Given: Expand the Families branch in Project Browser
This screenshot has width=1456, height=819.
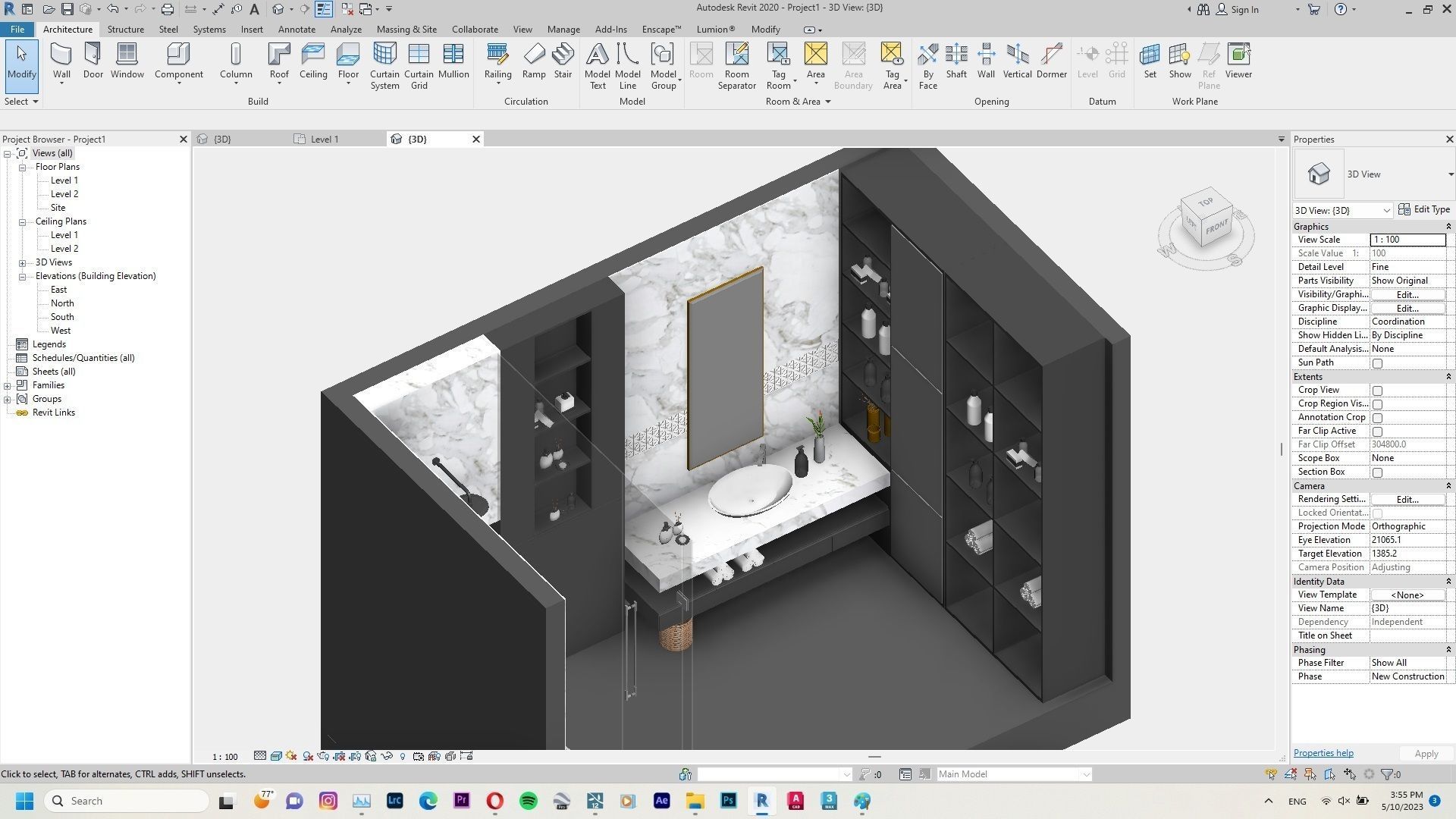Looking at the screenshot, I should tap(8, 384).
